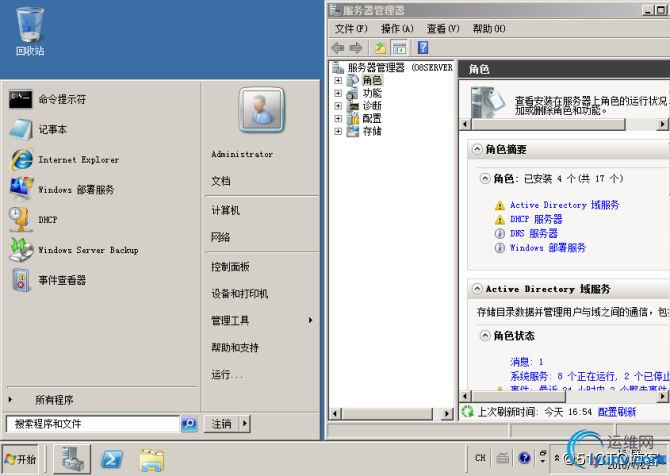Click Server Manager taskbar icon

[x=72, y=459]
